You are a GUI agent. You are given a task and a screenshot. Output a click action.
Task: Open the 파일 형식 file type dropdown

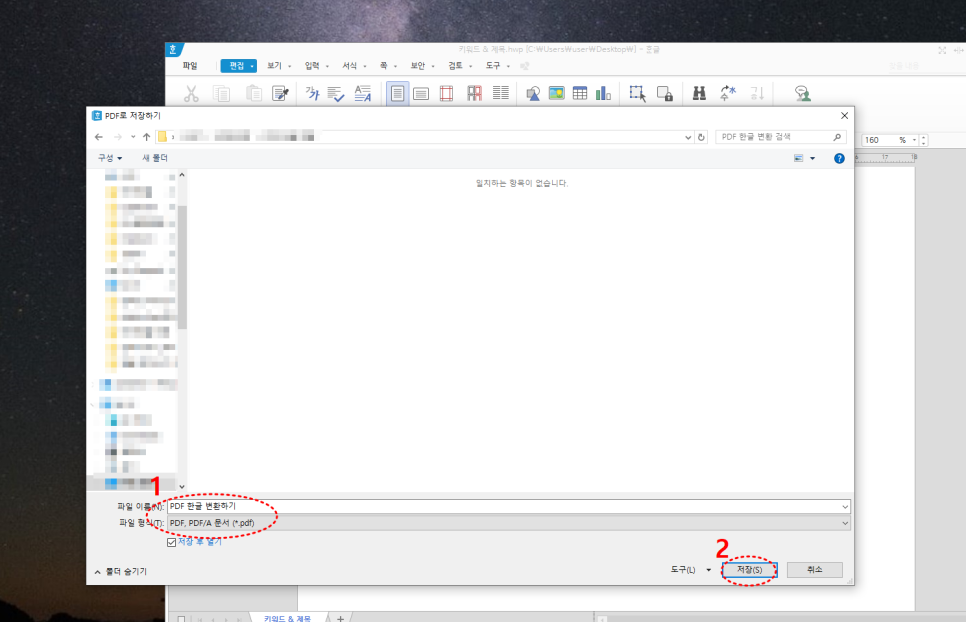[x=508, y=523]
